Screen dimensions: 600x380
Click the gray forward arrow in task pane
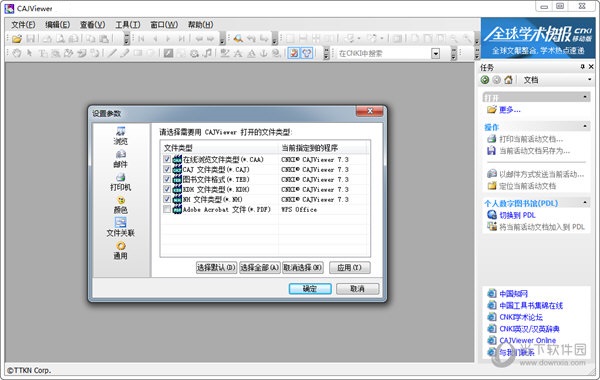pos(496,80)
